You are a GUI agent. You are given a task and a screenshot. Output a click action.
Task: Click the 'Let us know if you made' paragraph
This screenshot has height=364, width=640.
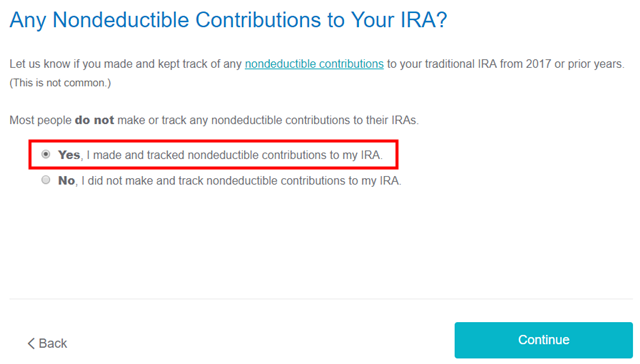(317, 73)
